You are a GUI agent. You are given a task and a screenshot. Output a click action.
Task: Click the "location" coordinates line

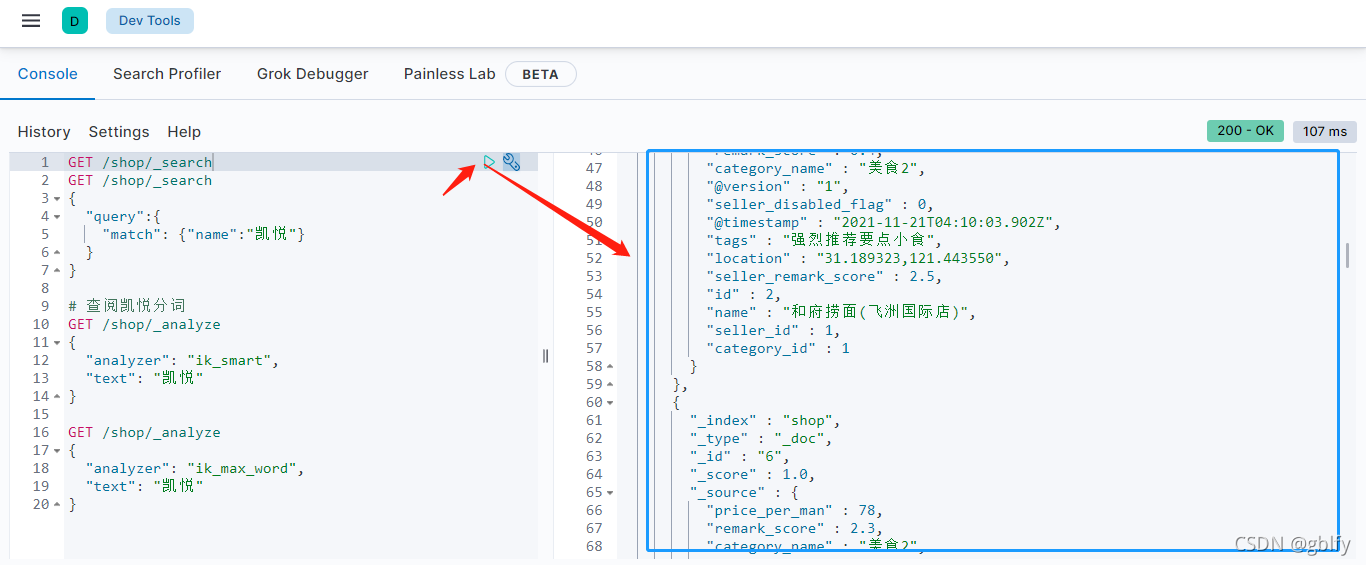pyautogui.click(x=859, y=258)
